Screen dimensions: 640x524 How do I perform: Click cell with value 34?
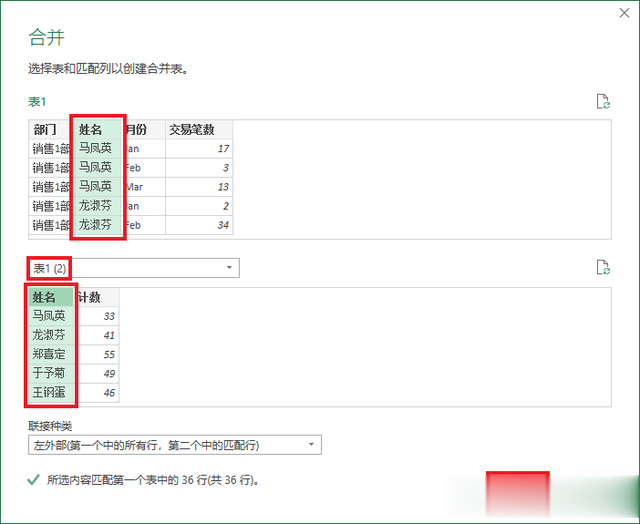coord(199,225)
